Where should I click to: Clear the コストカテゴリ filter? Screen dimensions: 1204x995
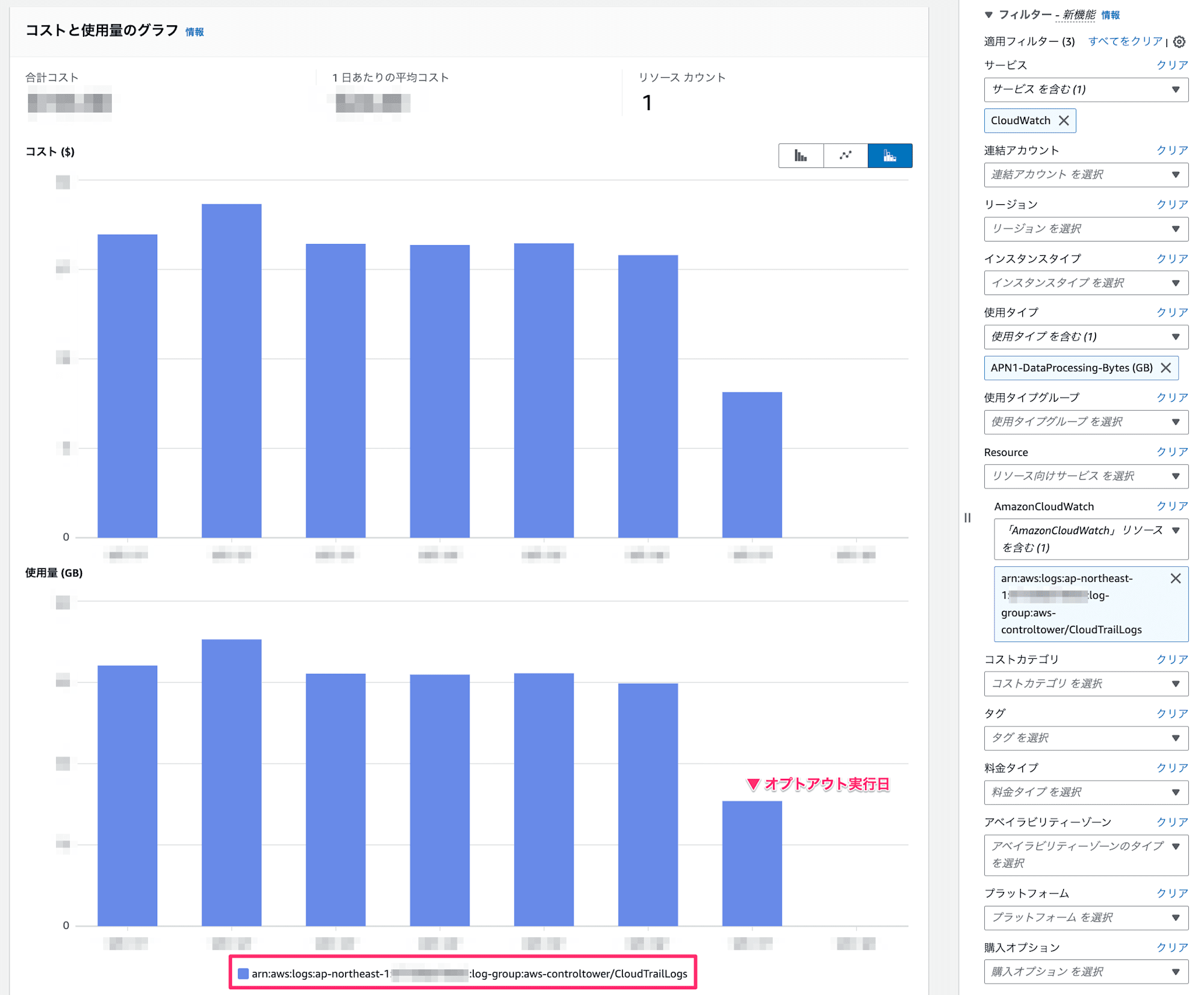point(1172,660)
